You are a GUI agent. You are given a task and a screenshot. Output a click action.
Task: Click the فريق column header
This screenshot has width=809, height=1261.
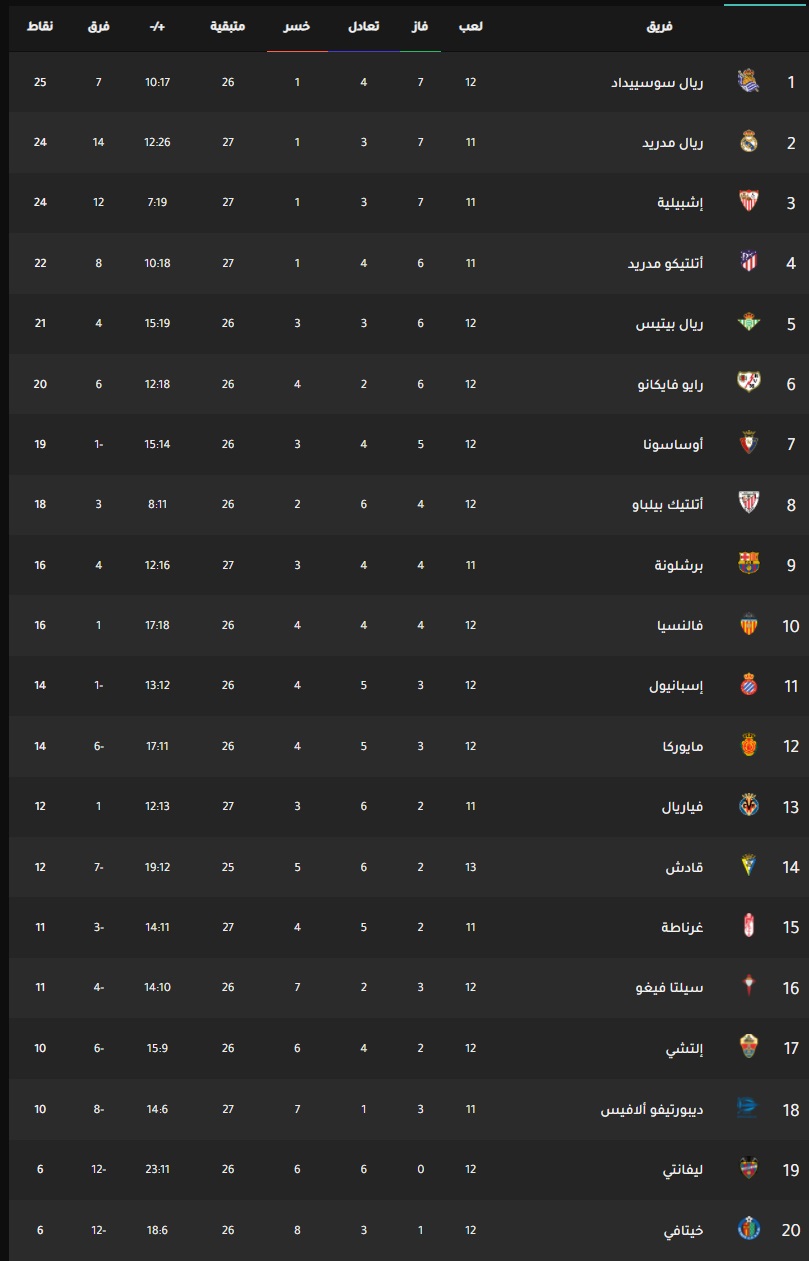tap(660, 26)
